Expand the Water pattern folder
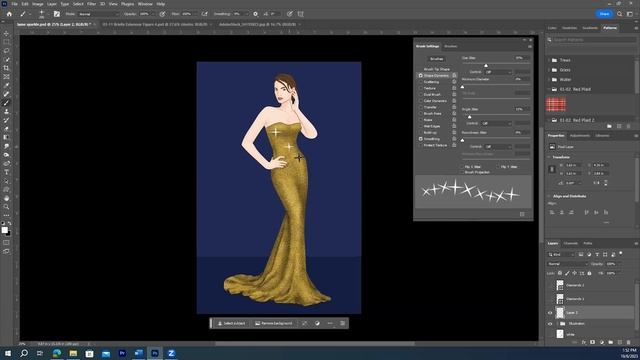The height and width of the screenshot is (360, 640). point(549,80)
